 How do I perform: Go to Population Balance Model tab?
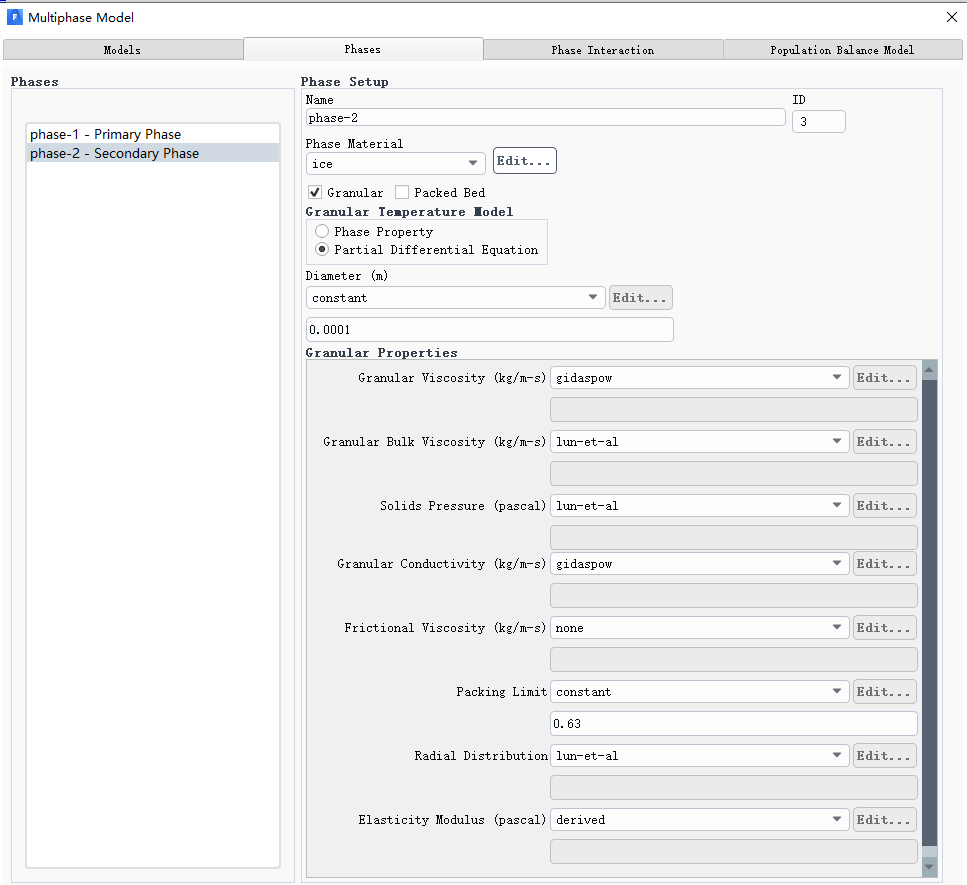tap(841, 50)
